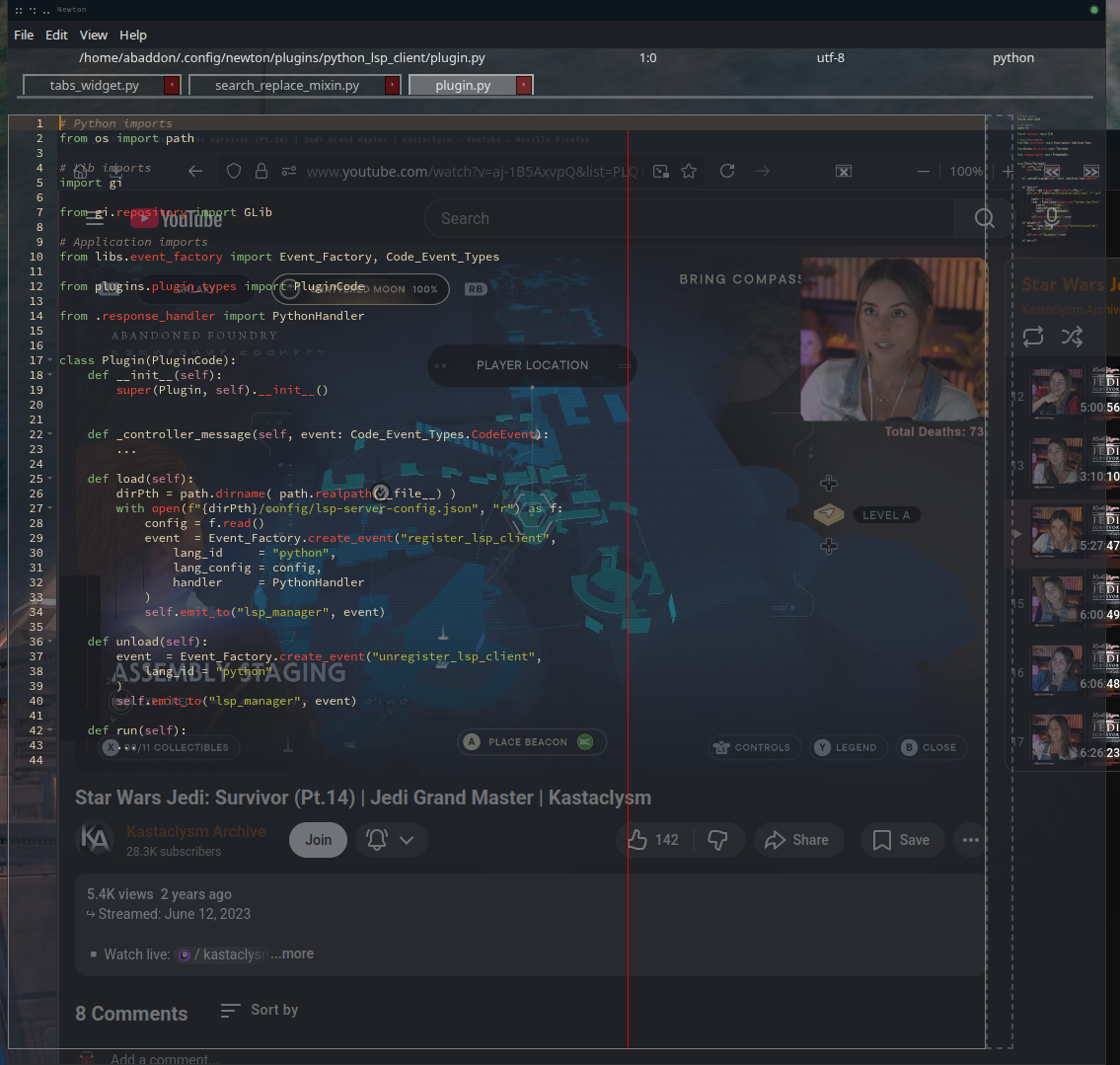Screen dimensions: 1120x1065
Task: Click the tracking protection shield icon
Action: click(x=233, y=171)
